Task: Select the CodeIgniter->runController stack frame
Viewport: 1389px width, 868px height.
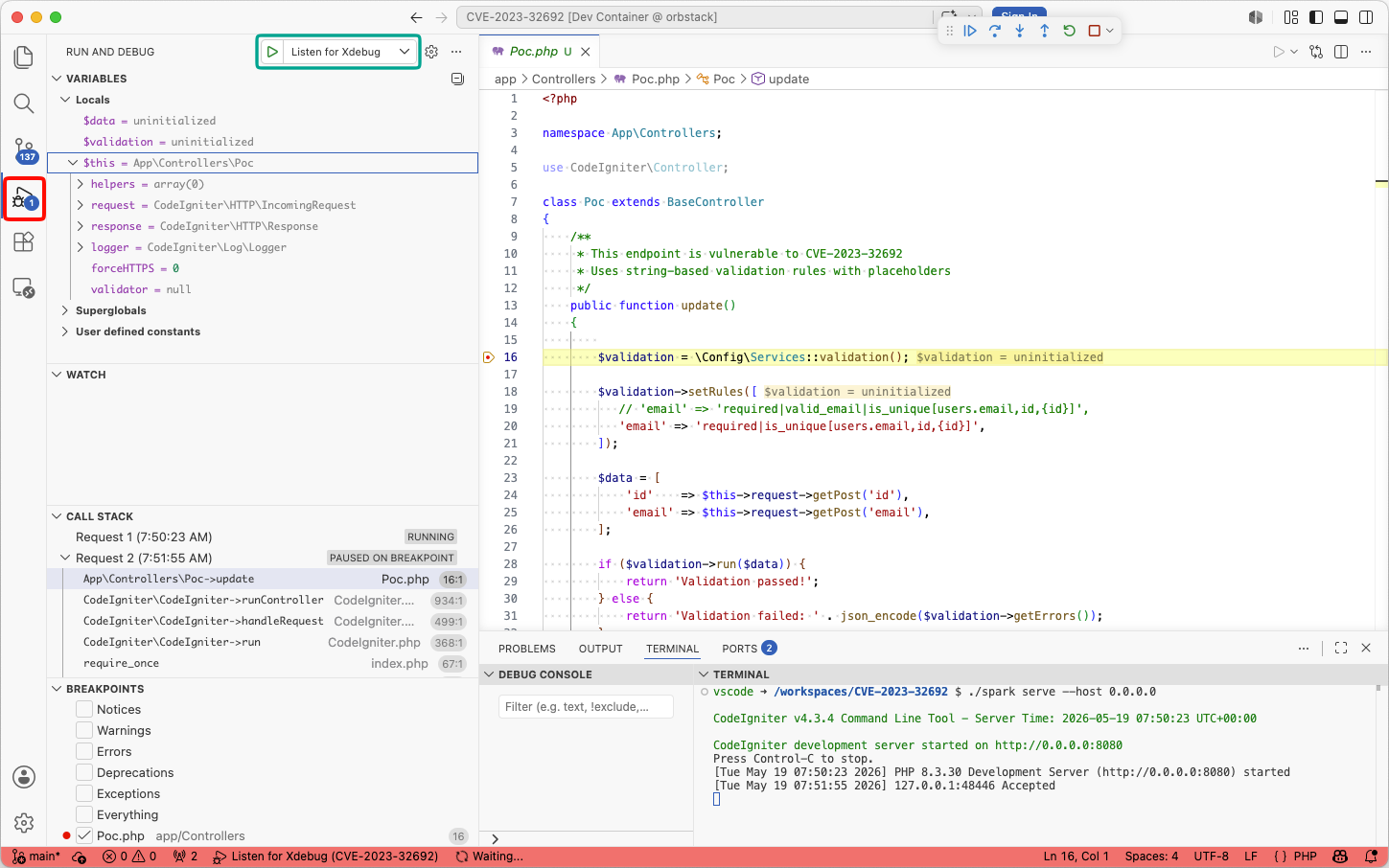Action: 263,600
